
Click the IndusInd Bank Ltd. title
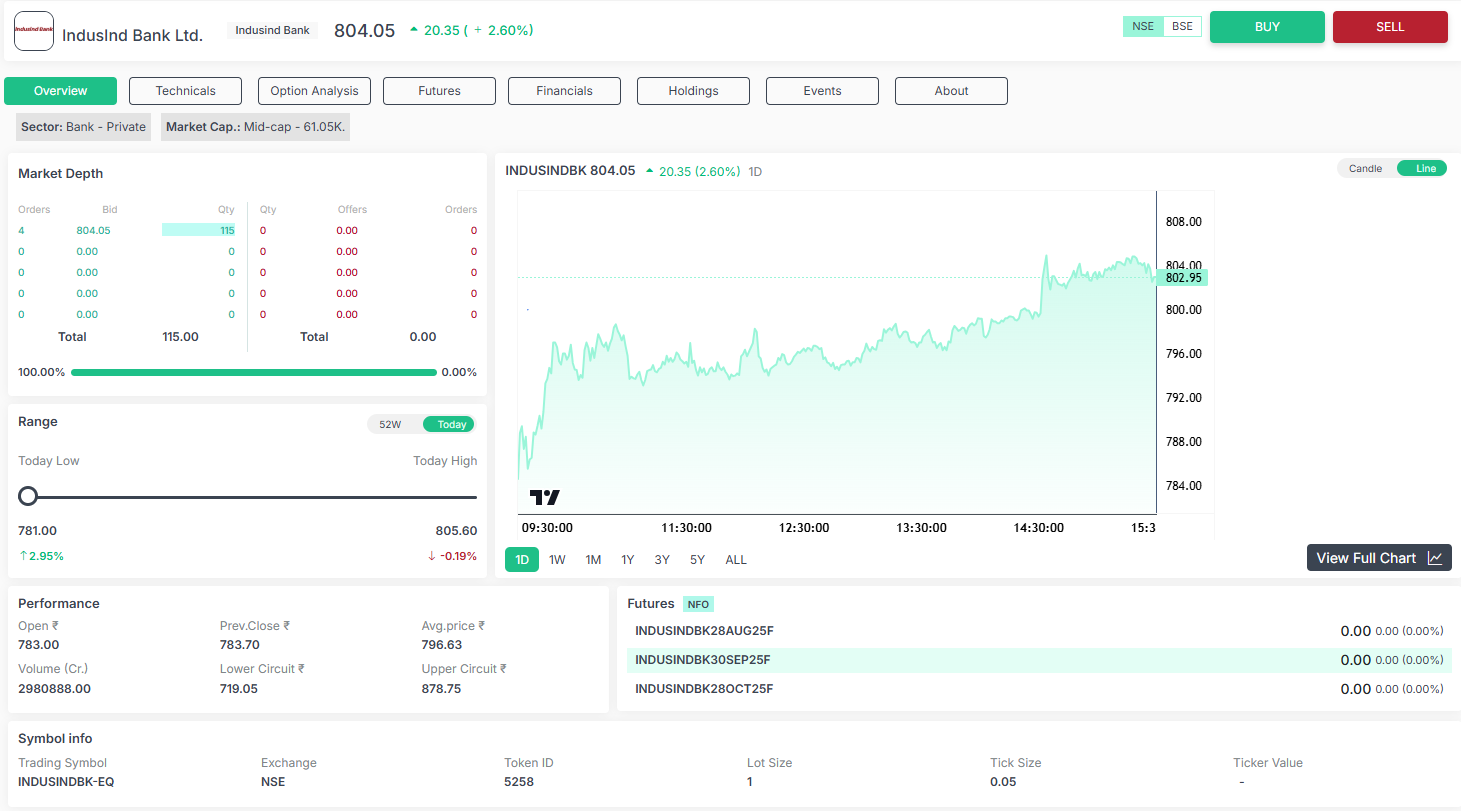[x=133, y=35]
